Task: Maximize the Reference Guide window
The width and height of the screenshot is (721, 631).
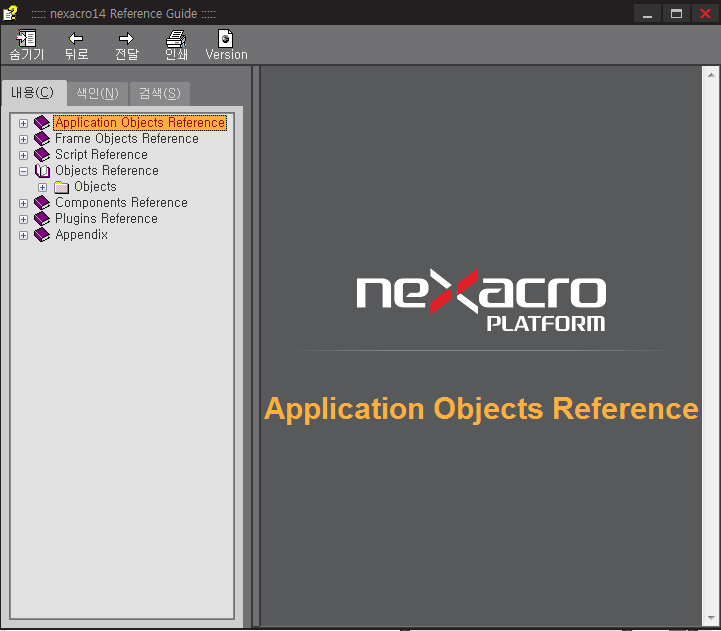Action: [676, 13]
